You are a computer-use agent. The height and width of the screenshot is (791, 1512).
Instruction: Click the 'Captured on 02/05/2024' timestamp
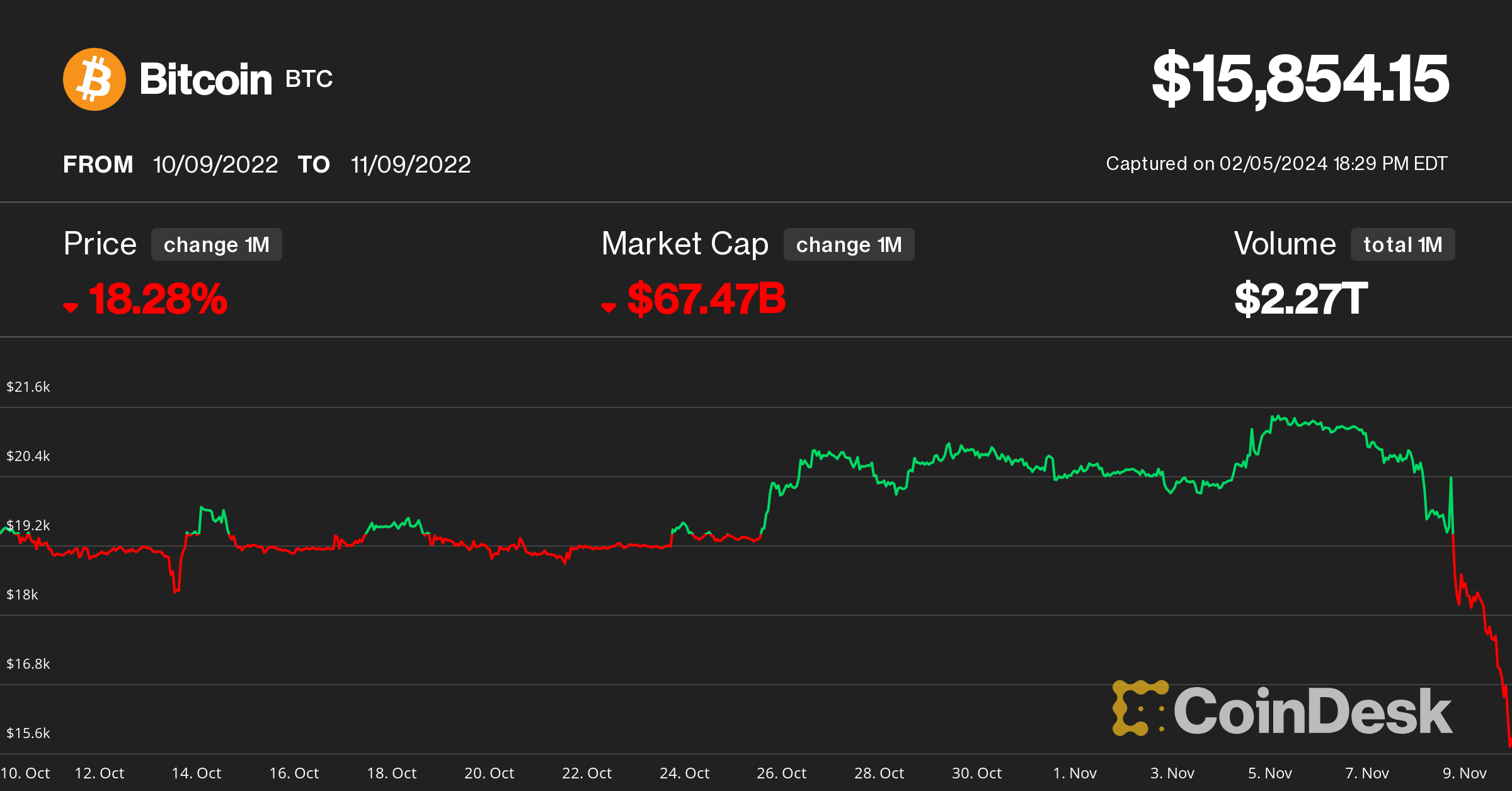point(1277,164)
